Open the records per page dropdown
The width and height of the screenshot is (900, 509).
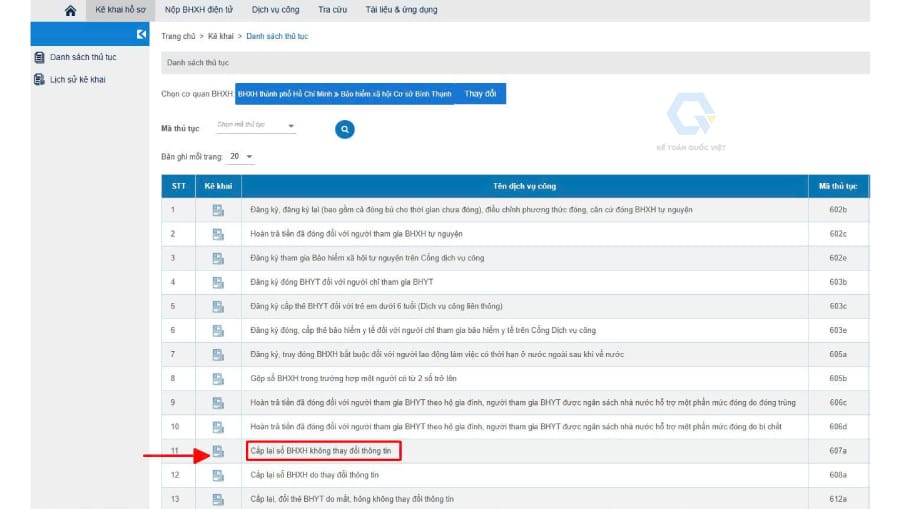click(241, 157)
